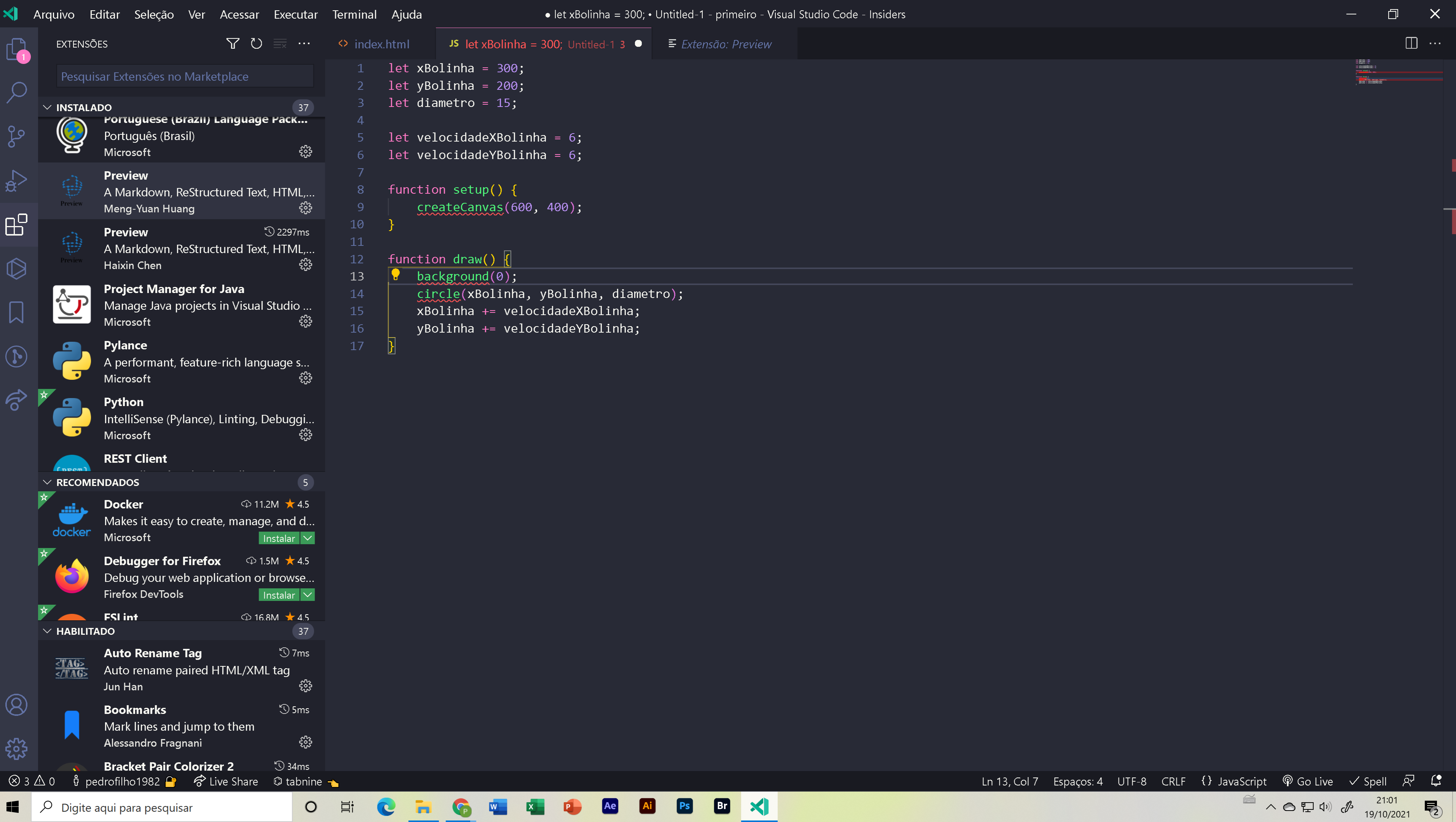
Task: Open the Live Share activity bar icon
Action: (17, 400)
